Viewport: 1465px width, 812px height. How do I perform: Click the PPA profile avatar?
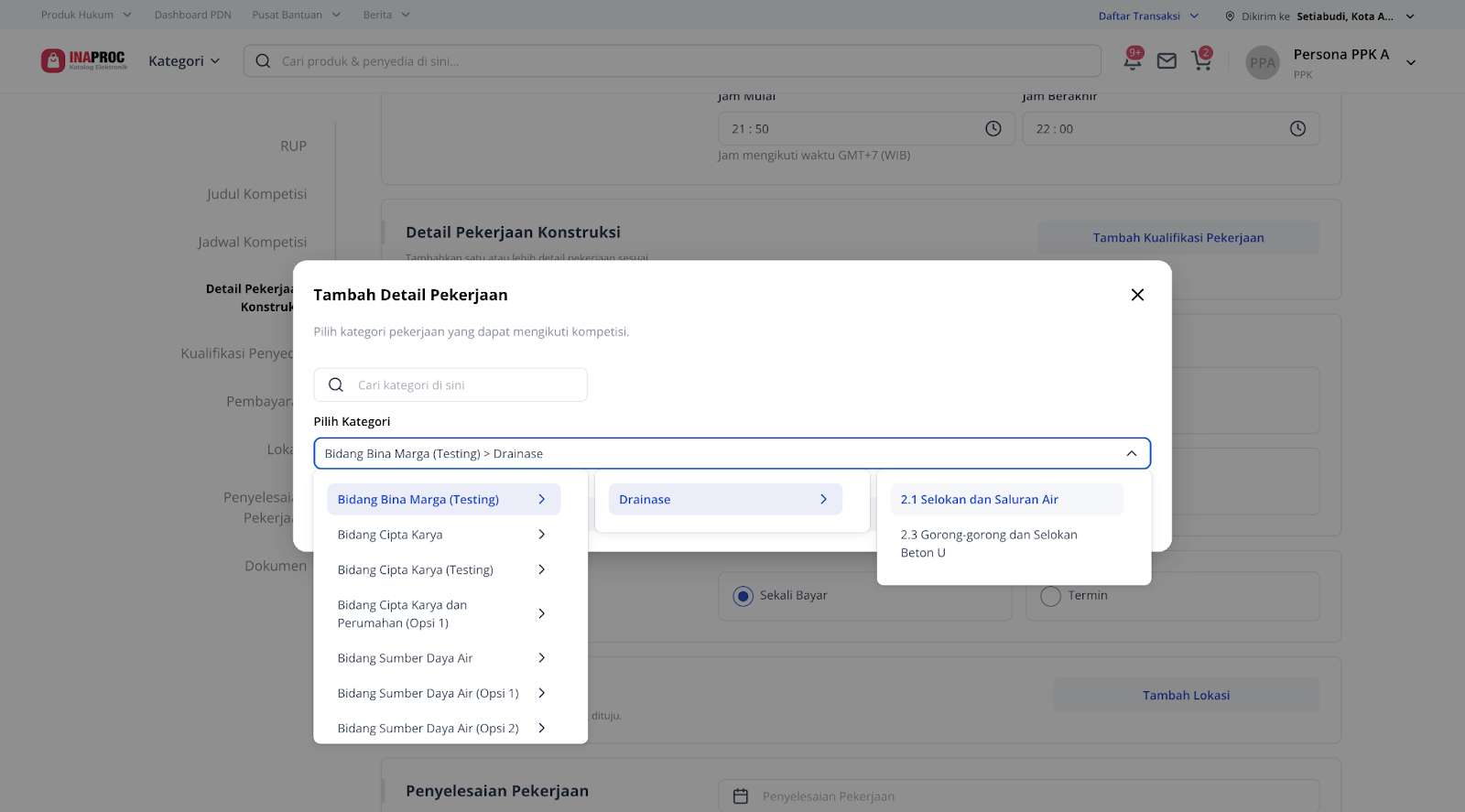click(1263, 63)
